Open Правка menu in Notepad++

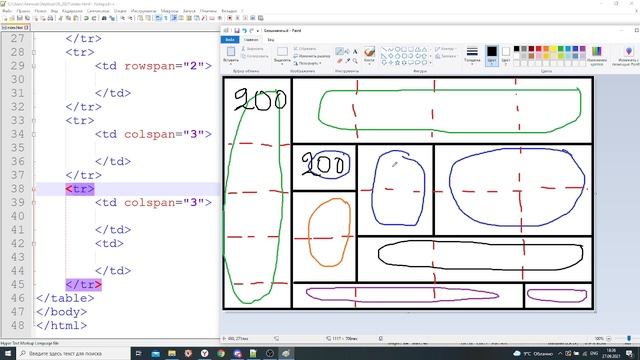[23, 11]
